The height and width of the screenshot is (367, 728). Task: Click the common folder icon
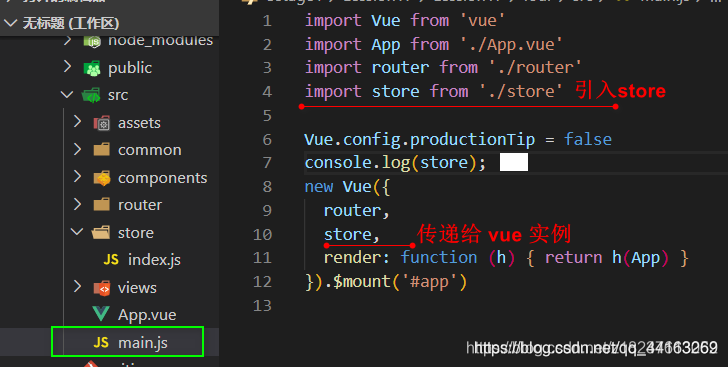[102, 150]
